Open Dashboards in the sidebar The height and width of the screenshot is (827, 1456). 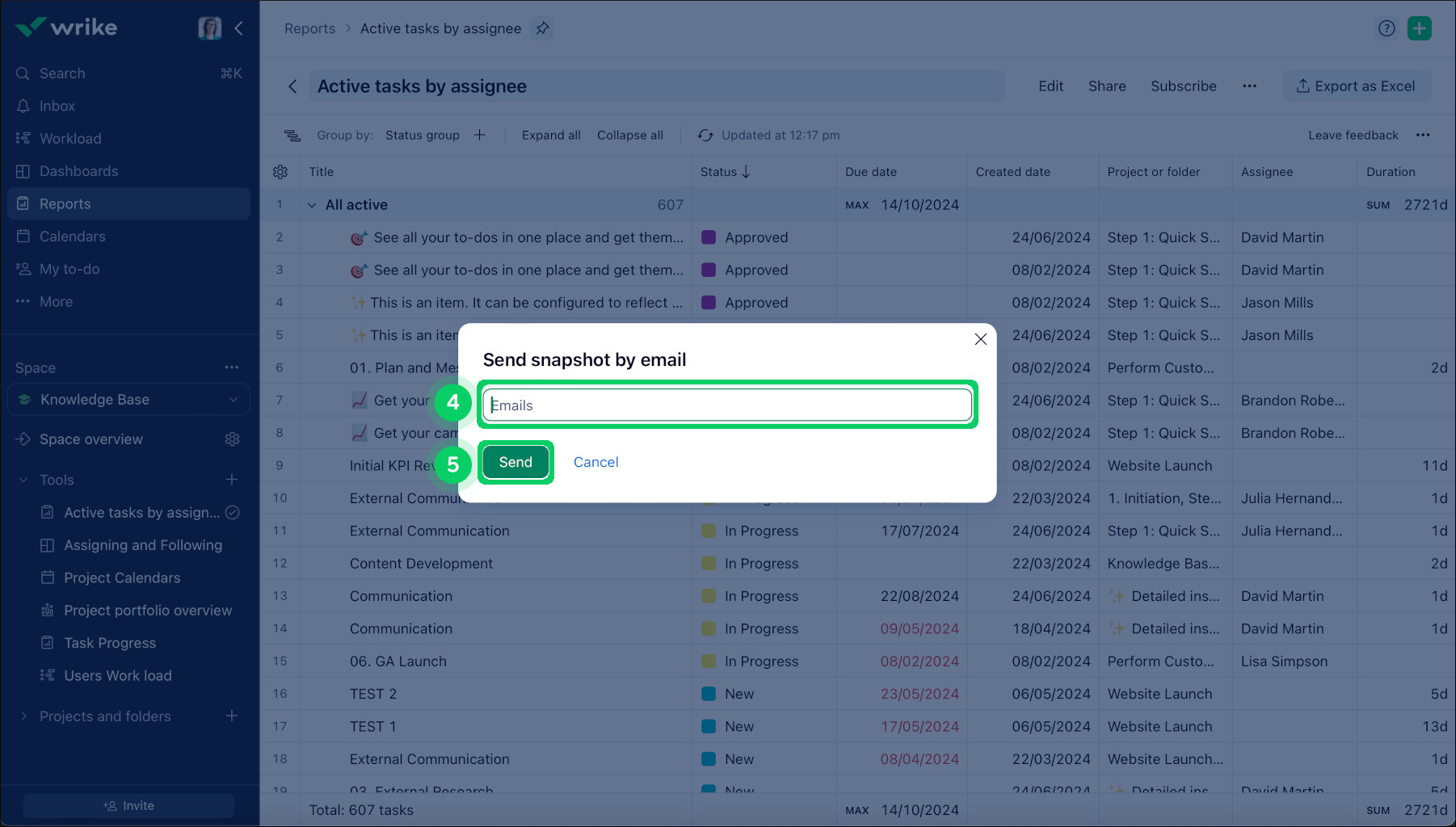pos(78,171)
